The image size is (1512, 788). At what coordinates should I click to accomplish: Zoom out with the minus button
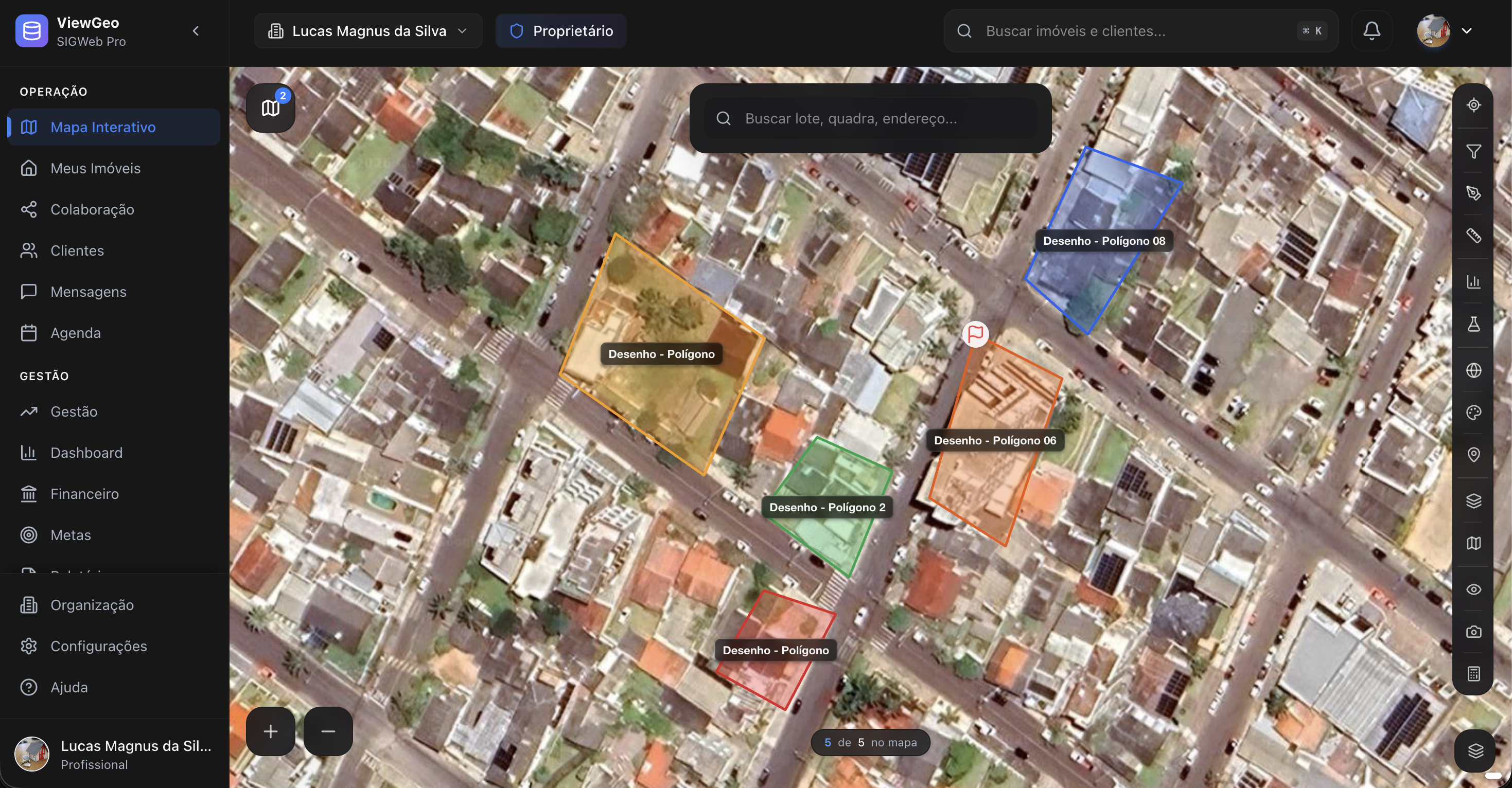[x=328, y=731]
